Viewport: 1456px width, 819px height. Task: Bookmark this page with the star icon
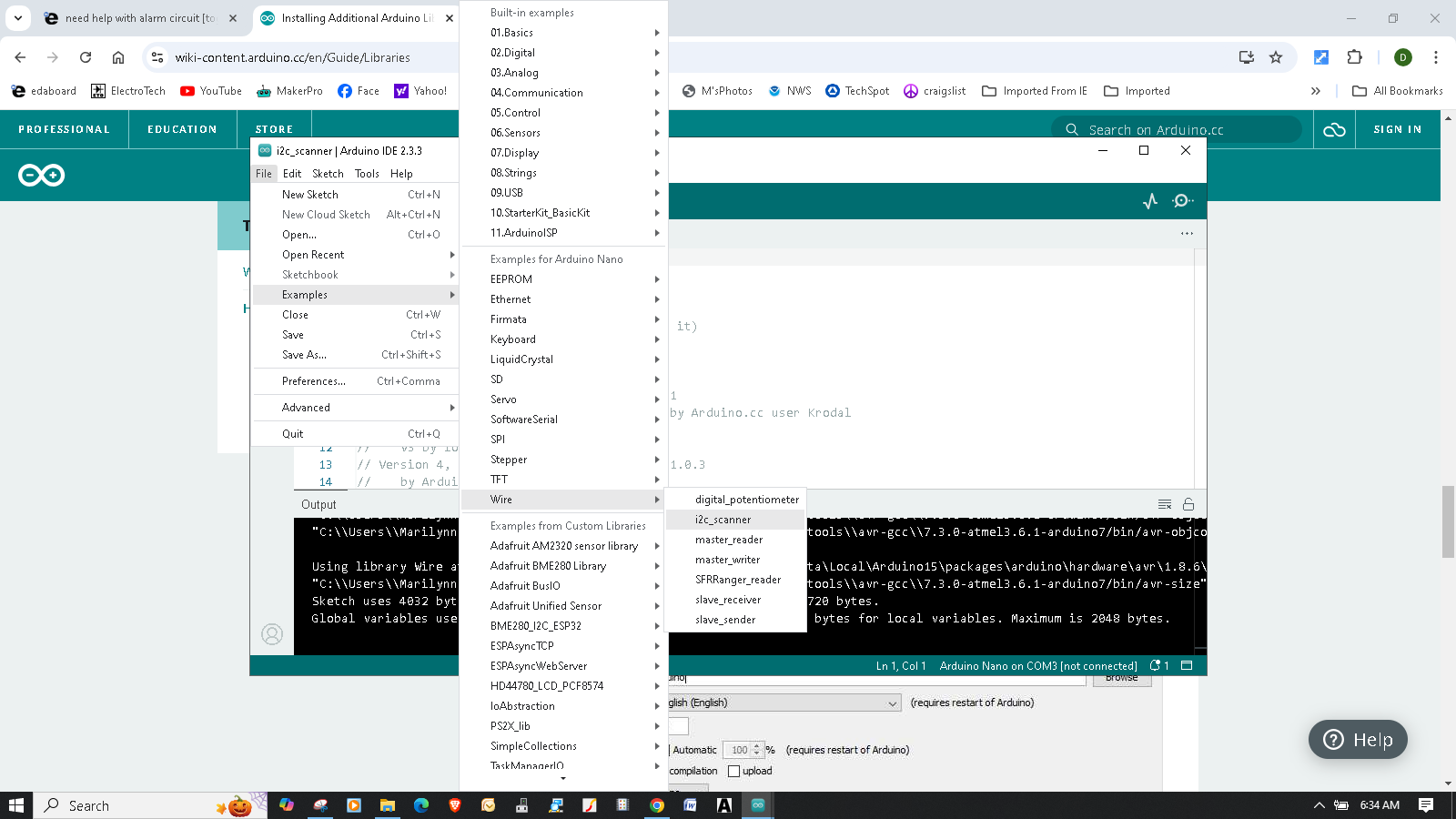1276,57
